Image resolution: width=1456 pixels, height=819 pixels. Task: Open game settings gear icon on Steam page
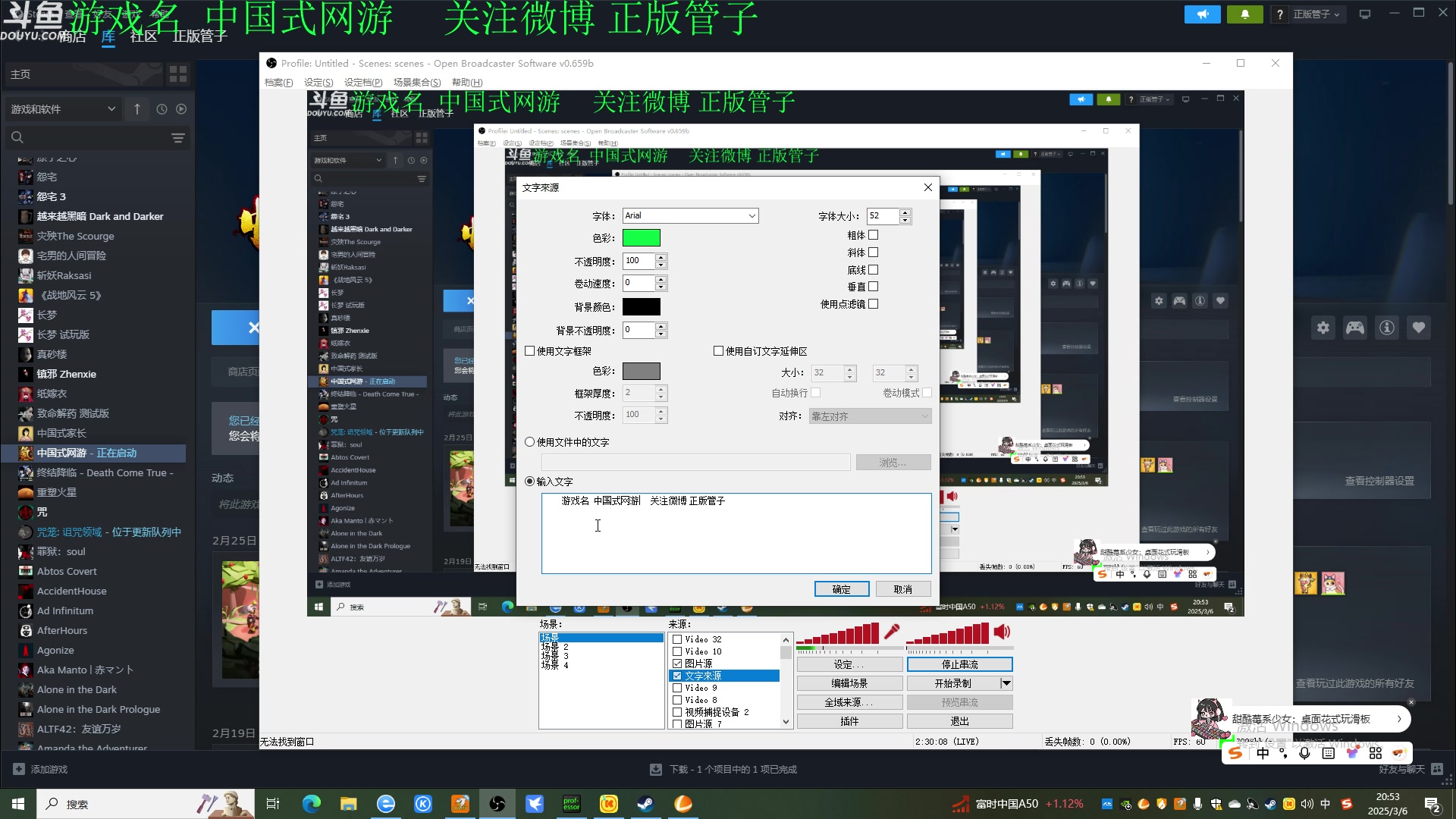[1323, 328]
